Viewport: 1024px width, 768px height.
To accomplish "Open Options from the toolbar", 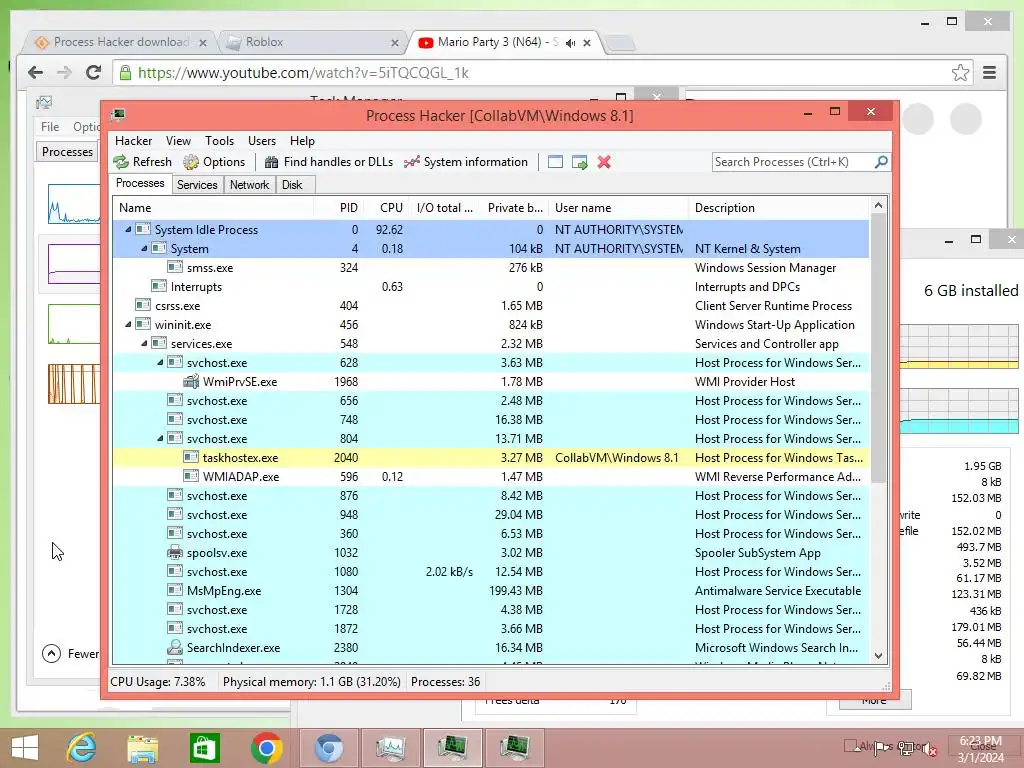I will coord(214,162).
